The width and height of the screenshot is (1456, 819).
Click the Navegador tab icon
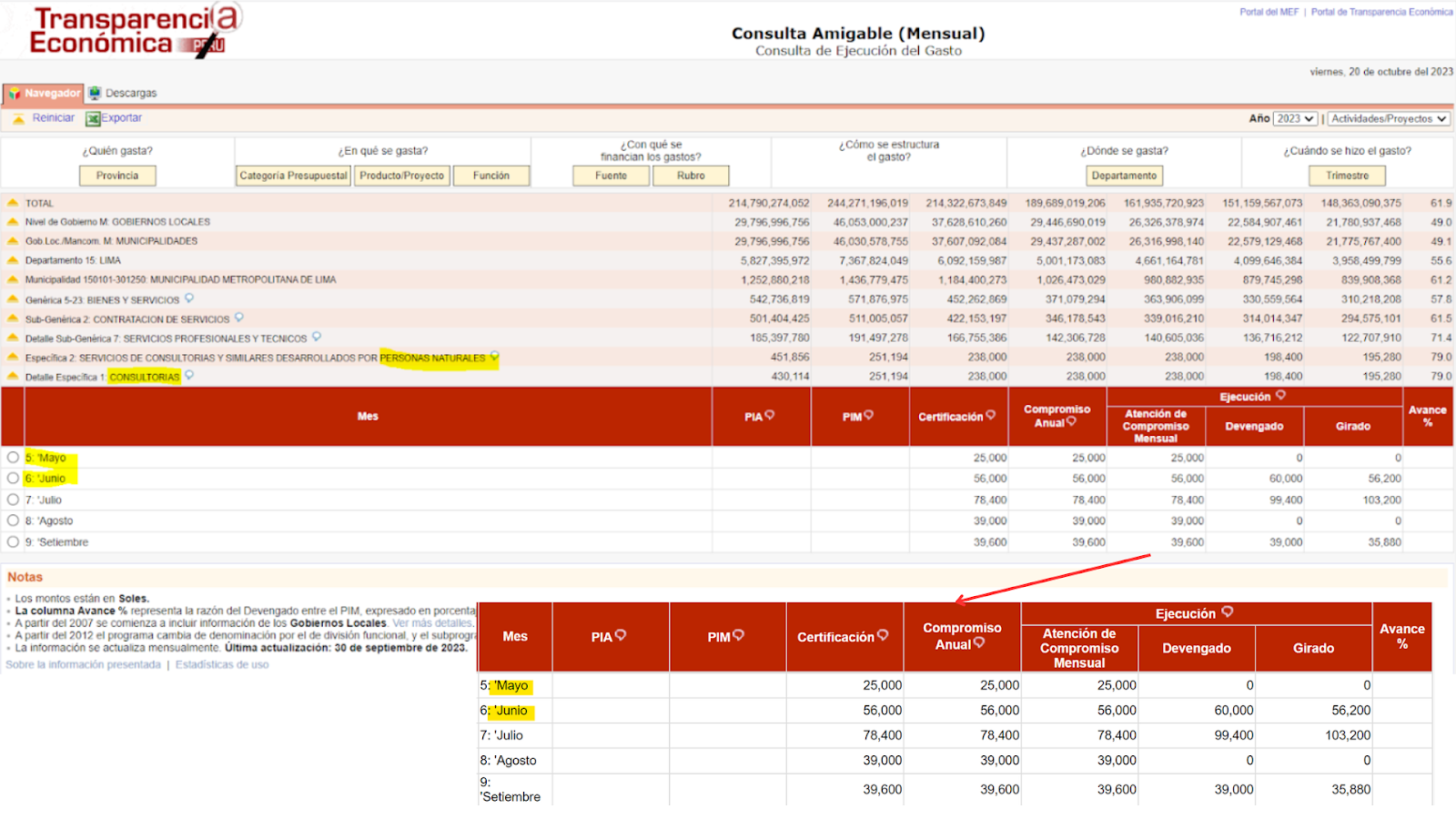[15, 94]
